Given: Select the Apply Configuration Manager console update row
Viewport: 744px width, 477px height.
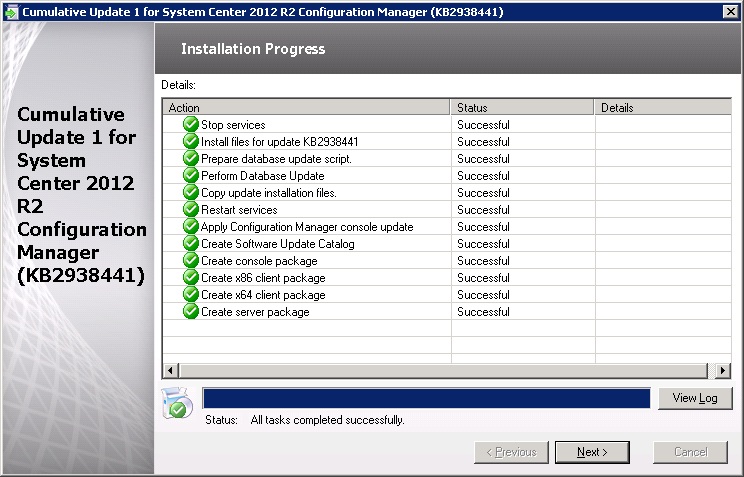Looking at the screenshot, I should [306, 227].
